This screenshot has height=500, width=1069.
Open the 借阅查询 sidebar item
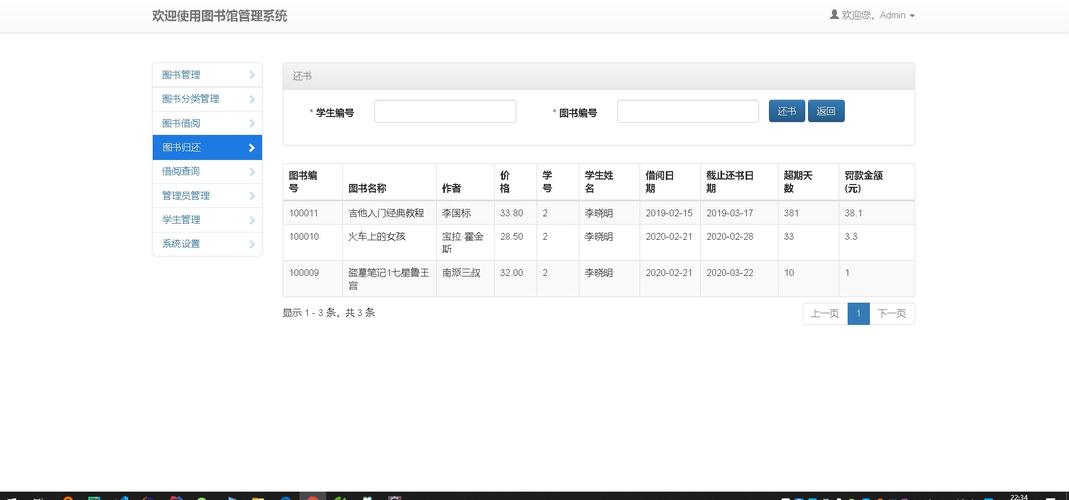point(207,171)
